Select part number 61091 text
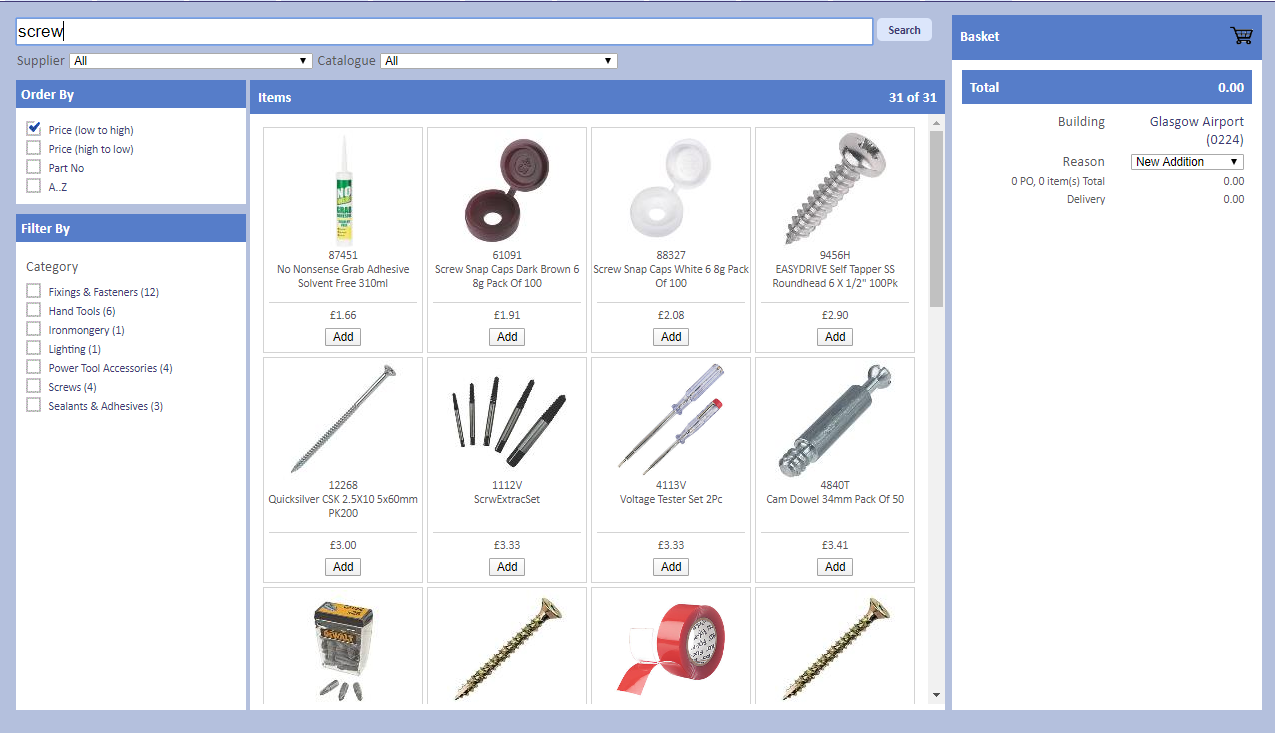The image size is (1275, 733). (507, 255)
